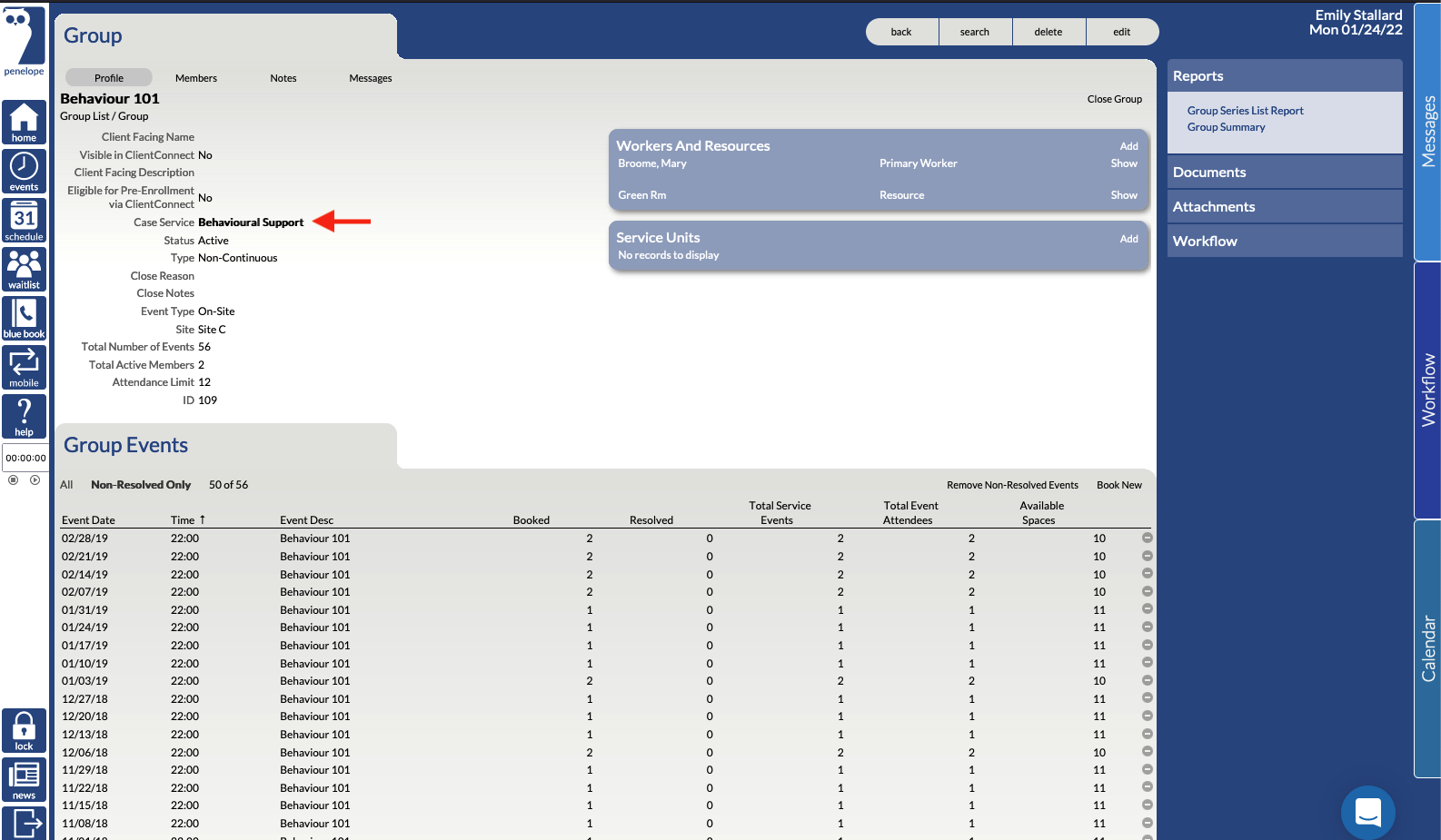Viewport: 1441px width, 840px height.
Task: Click Remove Non-Resolved Events
Action: [1012, 485]
